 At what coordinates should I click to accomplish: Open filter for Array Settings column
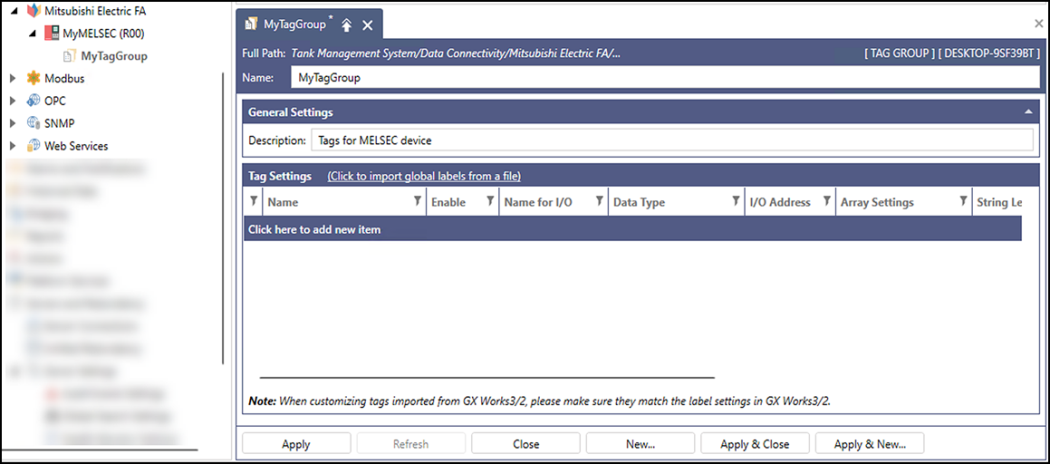(x=963, y=201)
